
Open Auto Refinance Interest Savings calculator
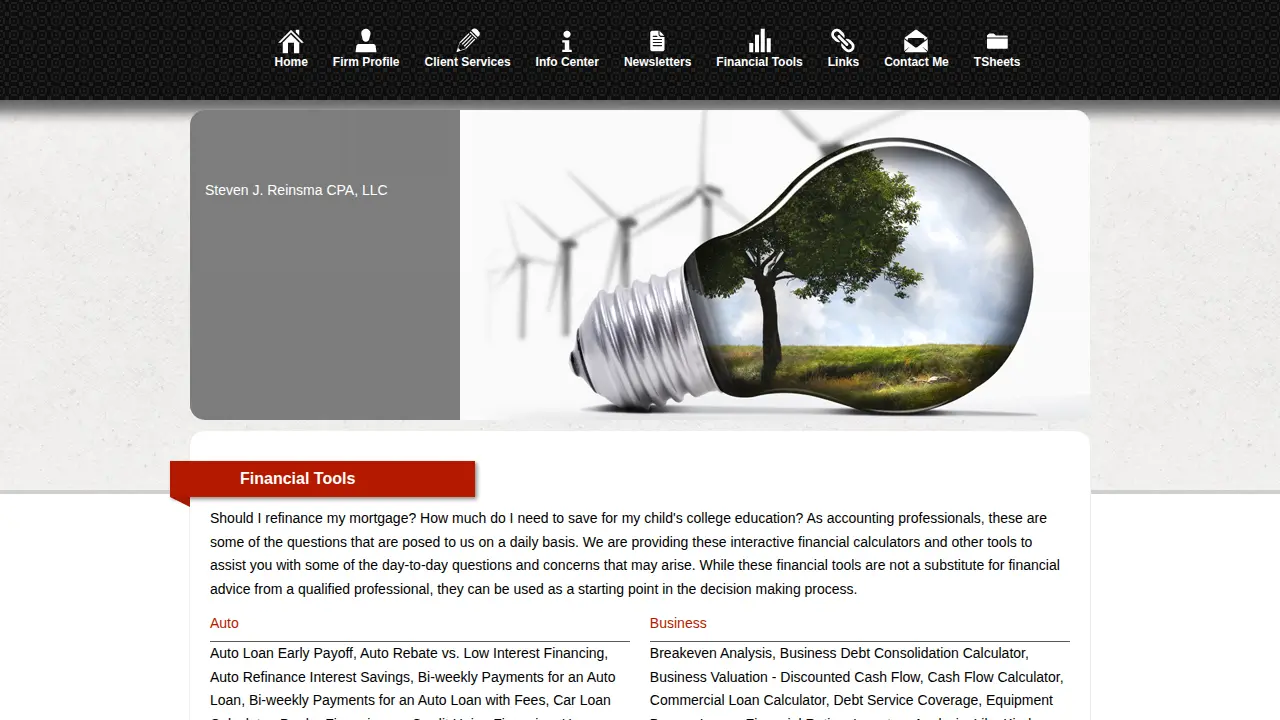[310, 677]
